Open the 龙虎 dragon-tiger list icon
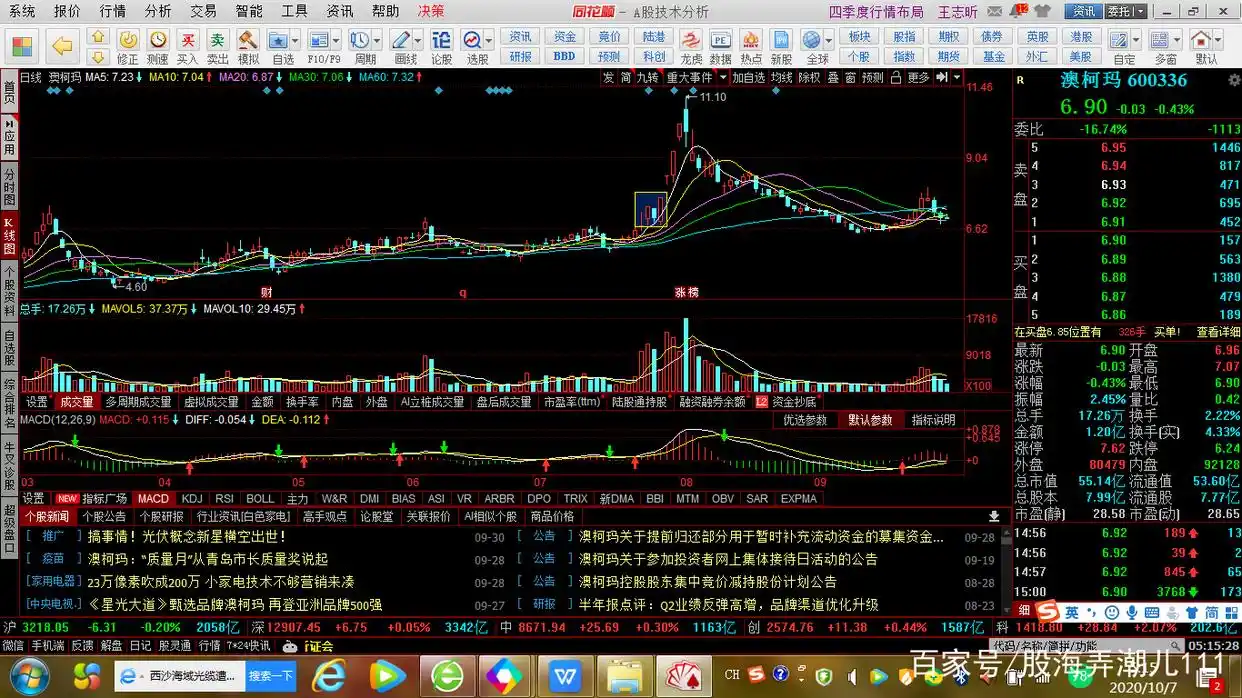 pos(691,41)
